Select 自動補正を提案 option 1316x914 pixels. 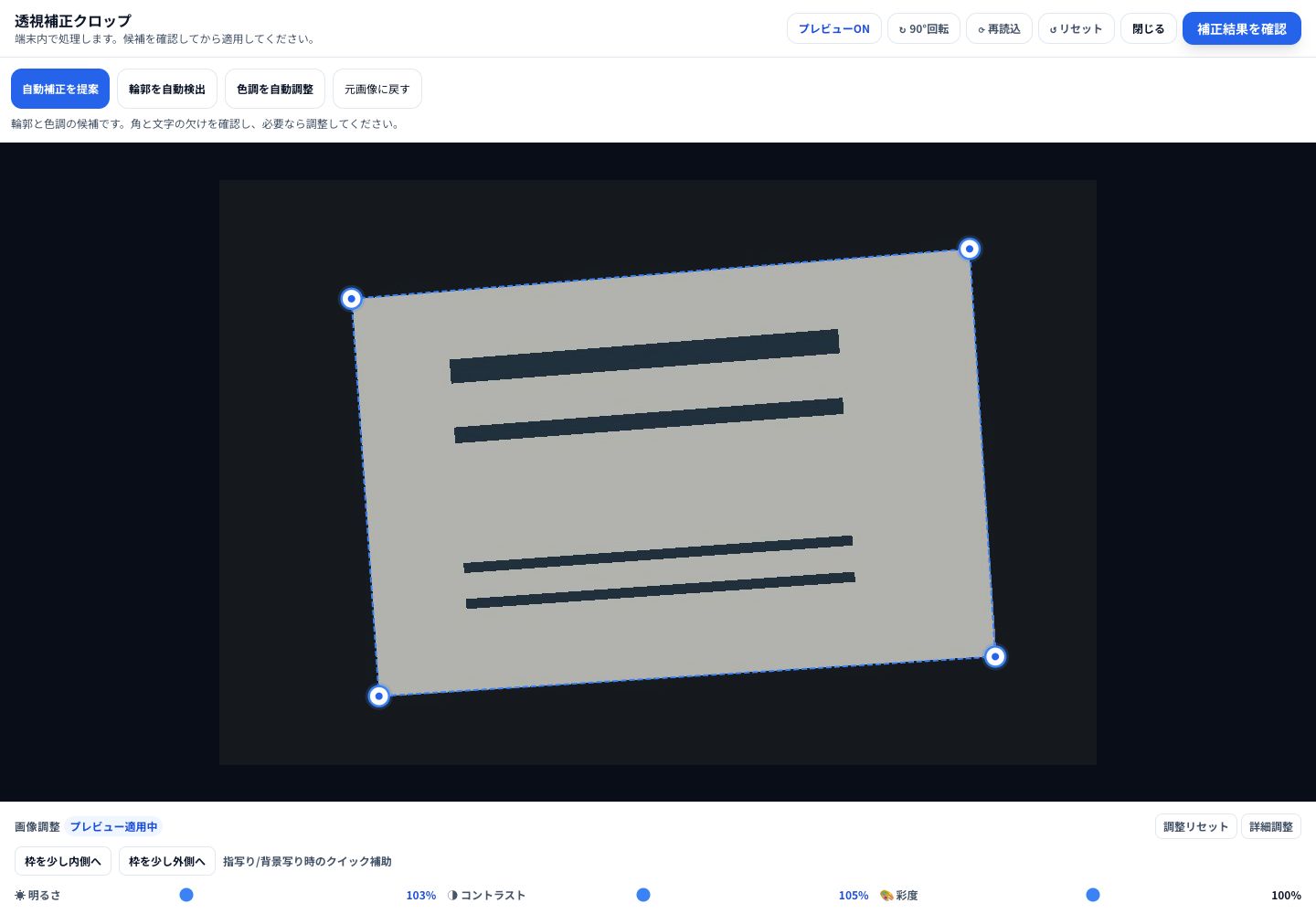(60, 89)
